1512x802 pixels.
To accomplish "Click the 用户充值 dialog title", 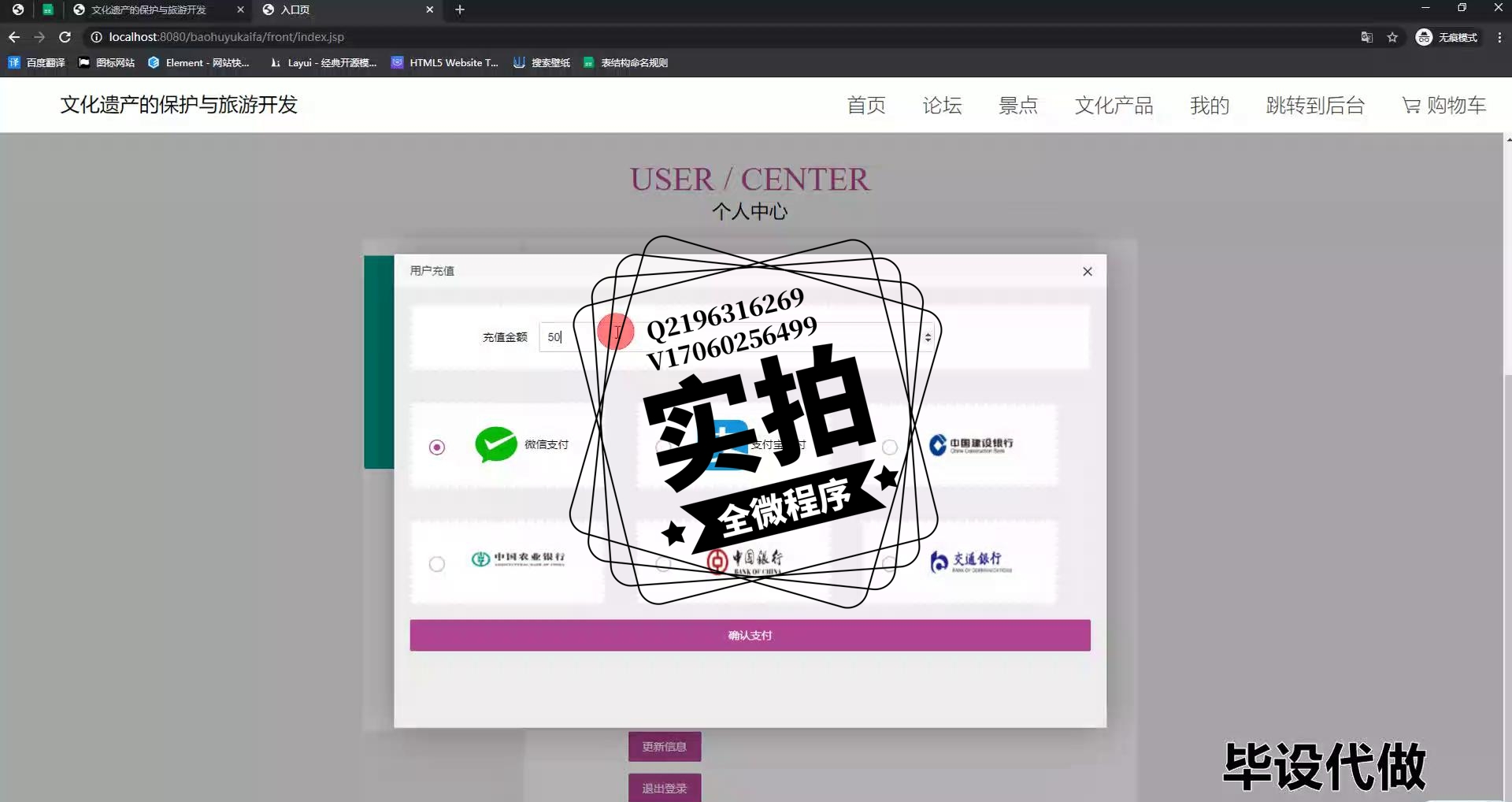I will [x=432, y=270].
